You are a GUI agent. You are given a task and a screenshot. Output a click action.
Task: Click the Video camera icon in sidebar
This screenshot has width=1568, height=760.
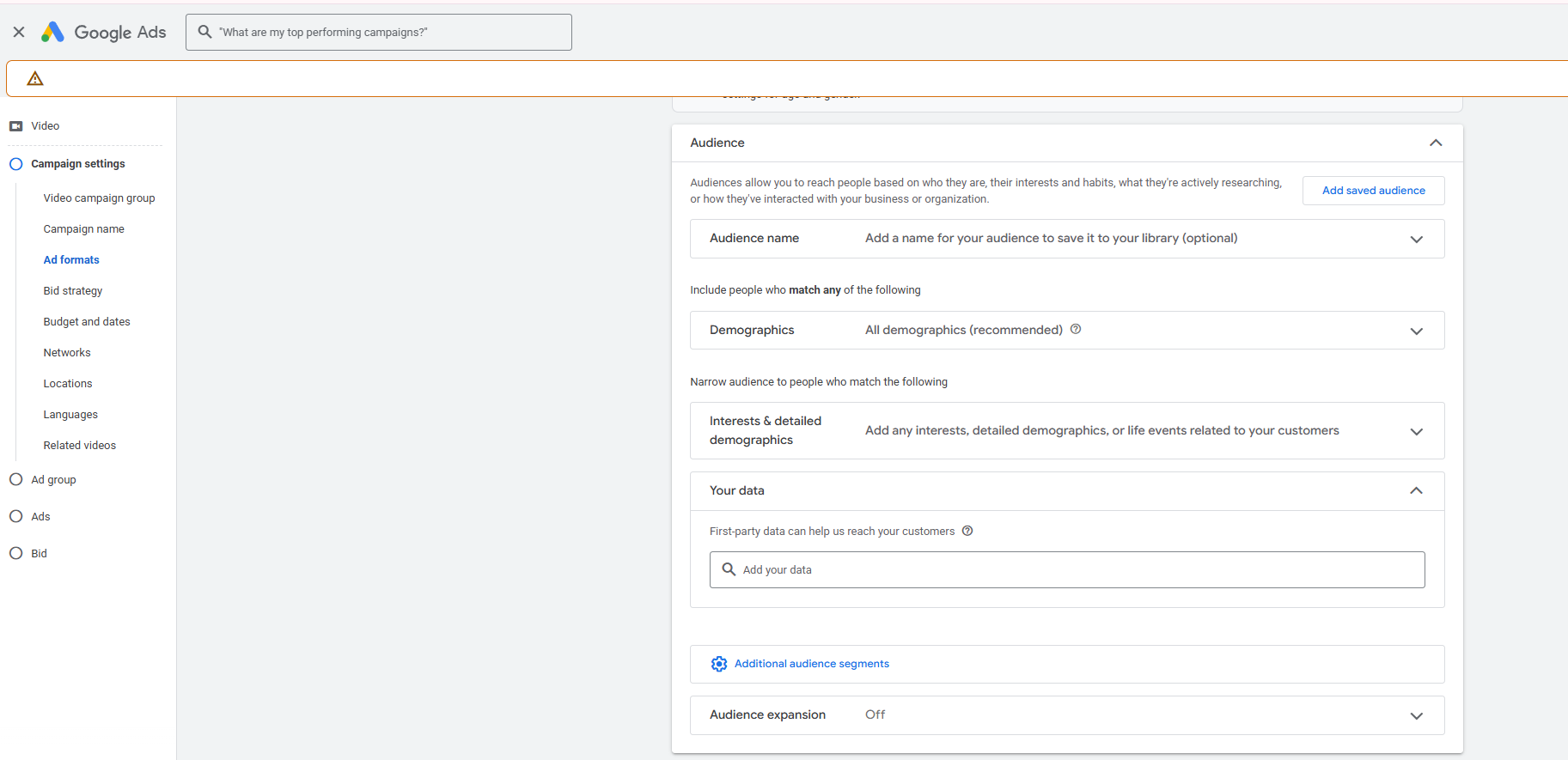[16, 126]
